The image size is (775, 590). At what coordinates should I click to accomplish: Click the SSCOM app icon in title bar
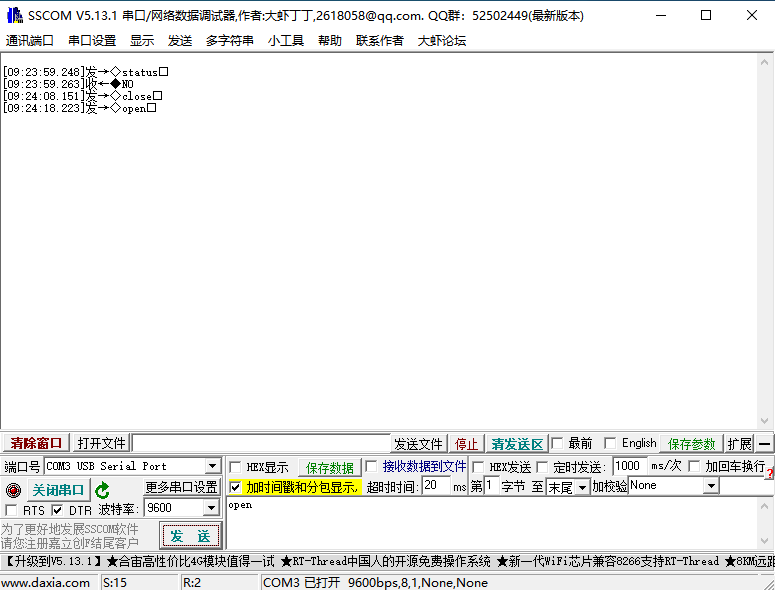point(14,15)
